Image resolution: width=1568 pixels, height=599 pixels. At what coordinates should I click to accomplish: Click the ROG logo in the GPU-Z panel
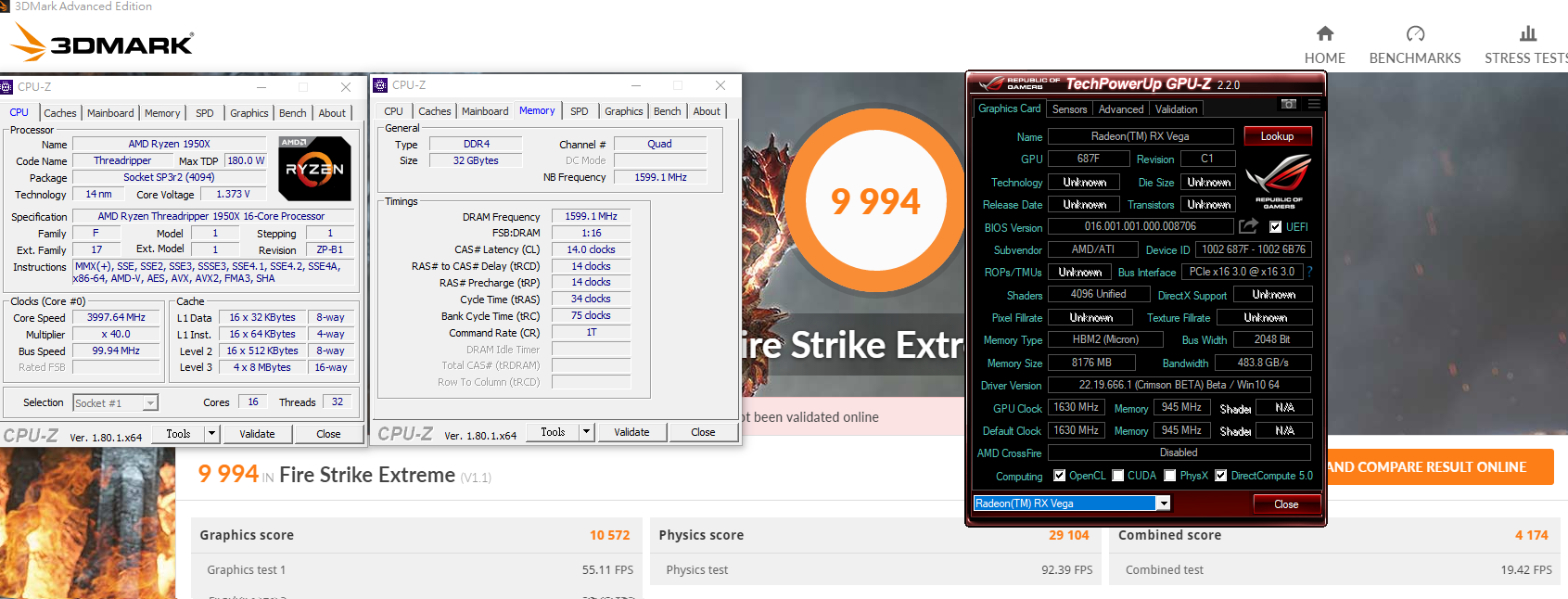coord(1279,182)
